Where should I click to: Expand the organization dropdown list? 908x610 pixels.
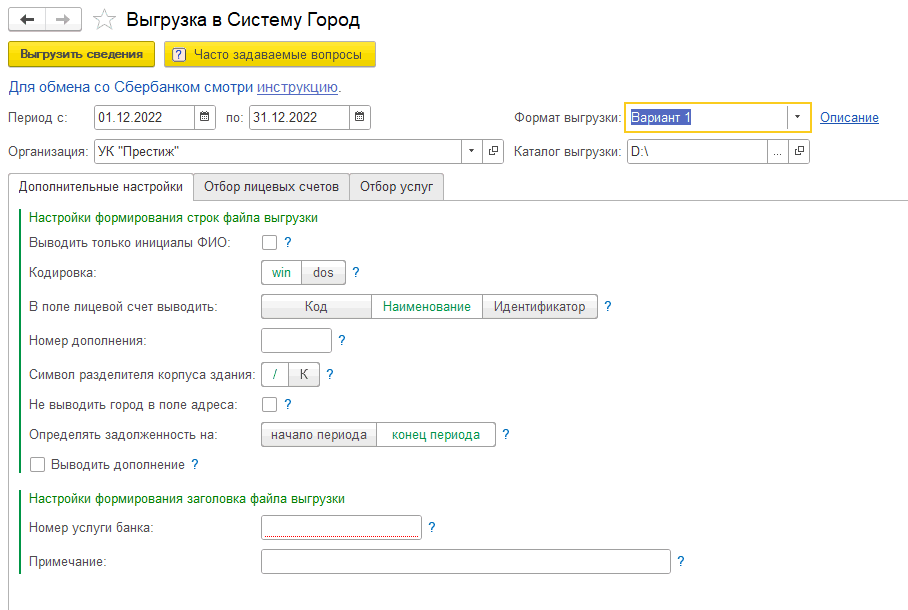click(471, 151)
